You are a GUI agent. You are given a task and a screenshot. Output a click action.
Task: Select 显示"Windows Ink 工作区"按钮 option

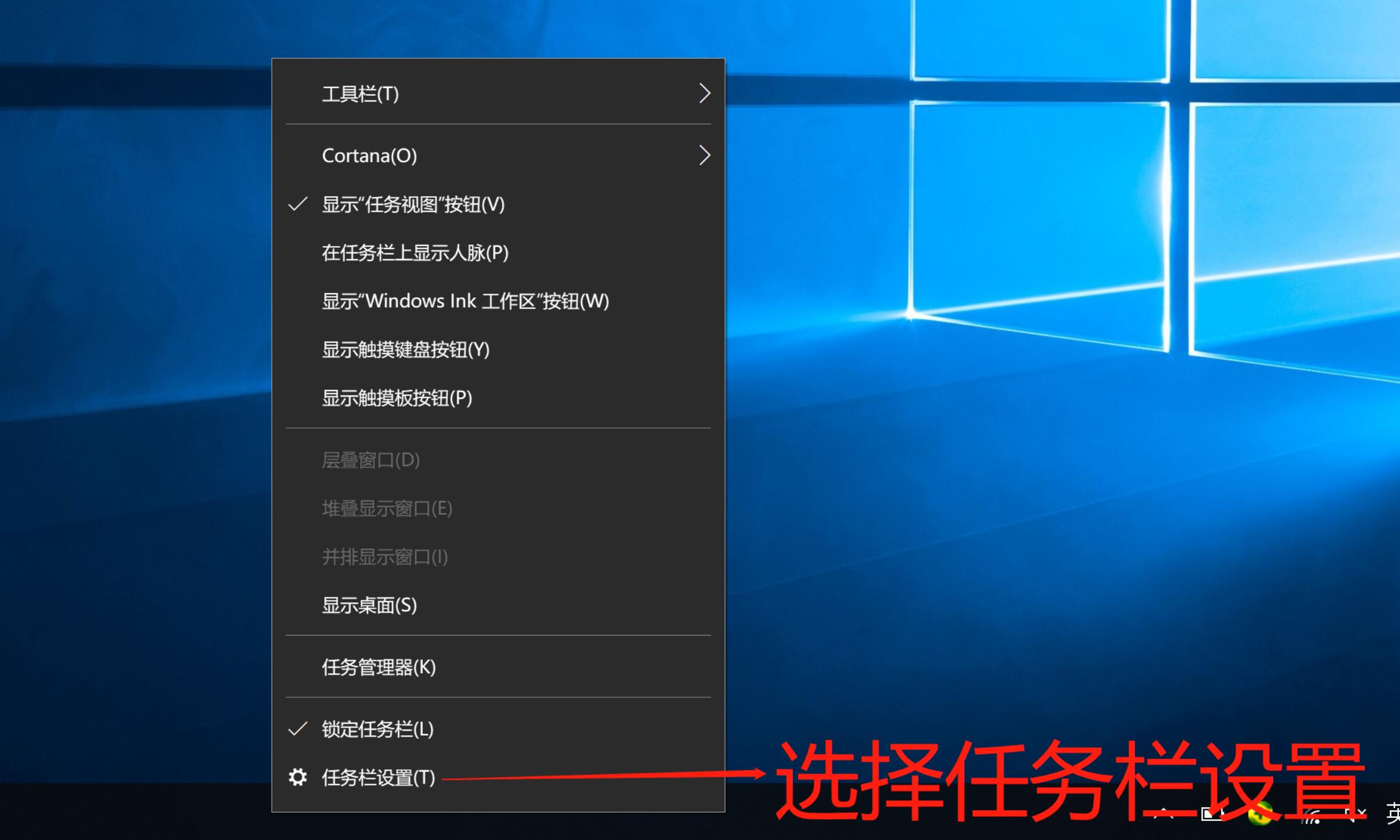click(x=466, y=301)
